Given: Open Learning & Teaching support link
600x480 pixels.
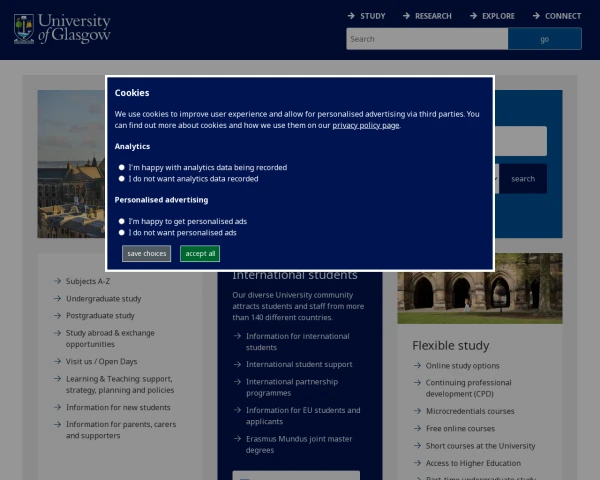Looking at the screenshot, I should [x=120, y=384].
